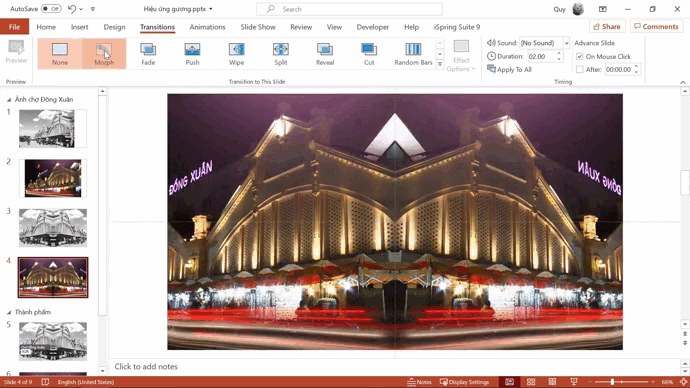The image size is (690, 388).
Task: Open the iSpring Suite 9 tab
Action: pos(457,27)
